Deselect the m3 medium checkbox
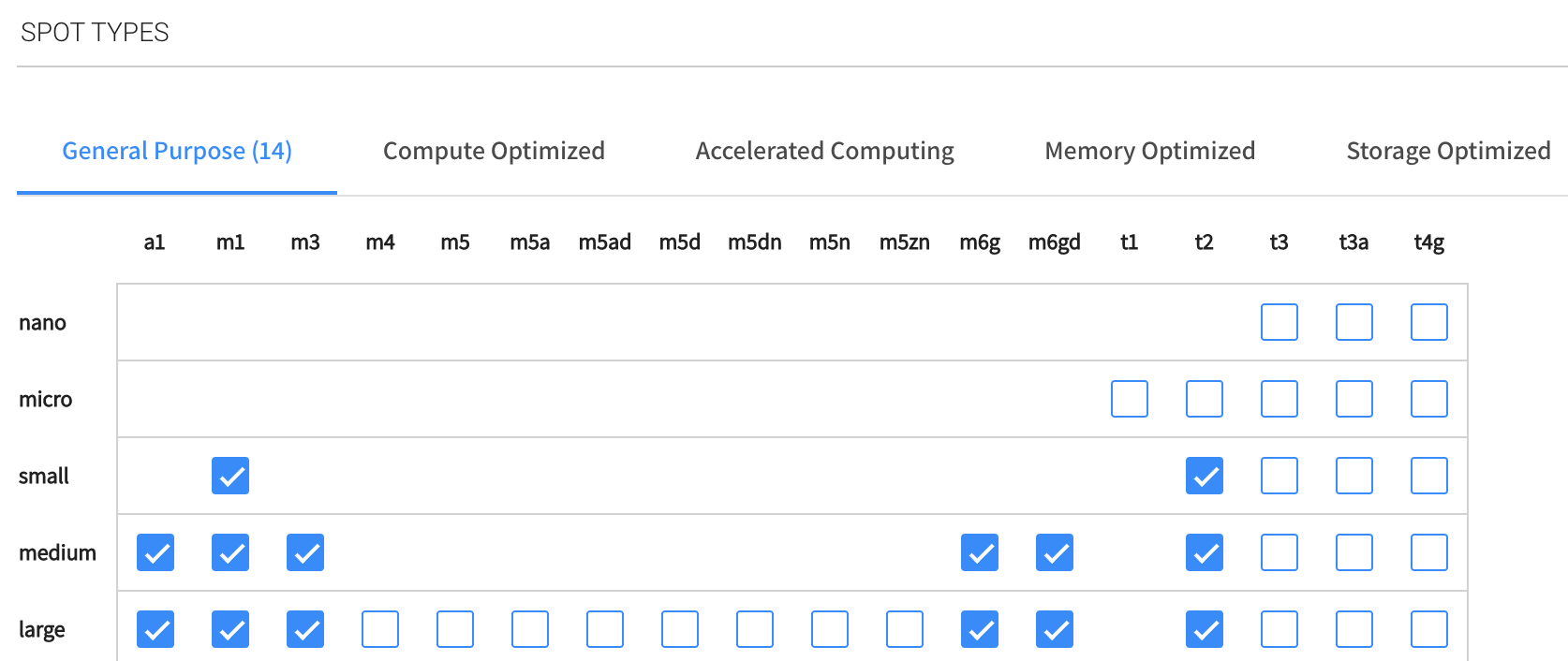The width and height of the screenshot is (1568, 661). tap(305, 552)
